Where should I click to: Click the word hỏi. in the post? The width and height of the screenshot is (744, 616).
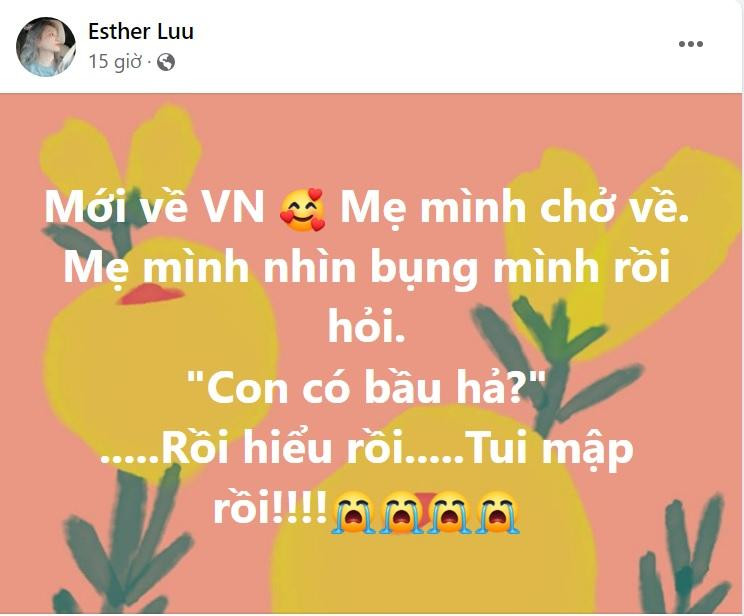(x=367, y=327)
